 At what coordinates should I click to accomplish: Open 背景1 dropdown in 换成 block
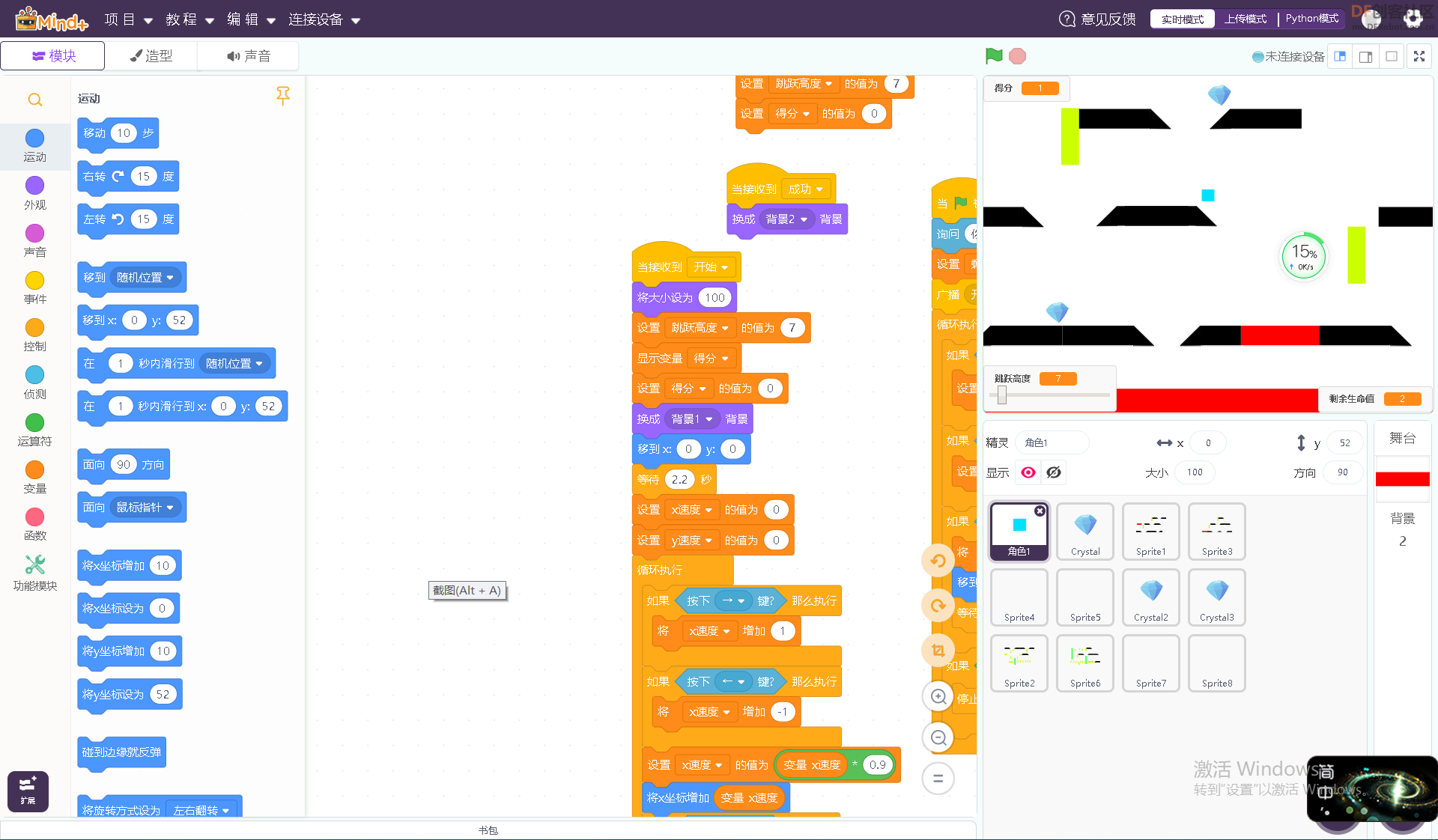(693, 419)
